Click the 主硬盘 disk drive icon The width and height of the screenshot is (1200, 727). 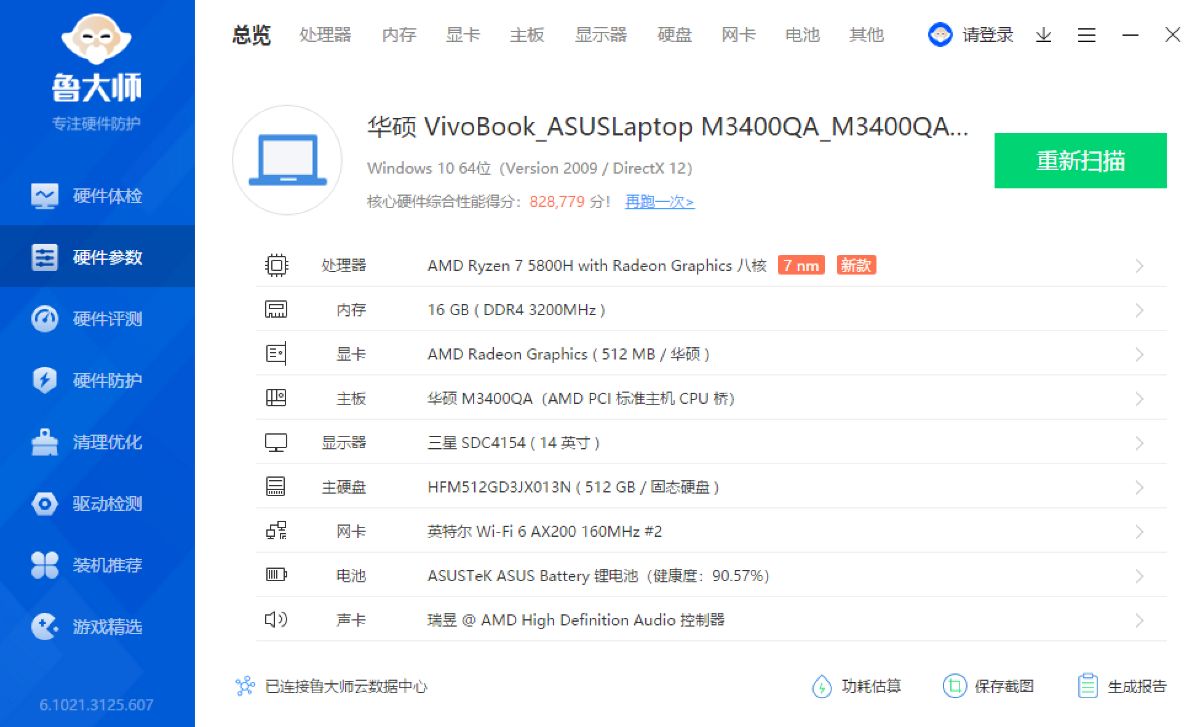[x=276, y=487]
